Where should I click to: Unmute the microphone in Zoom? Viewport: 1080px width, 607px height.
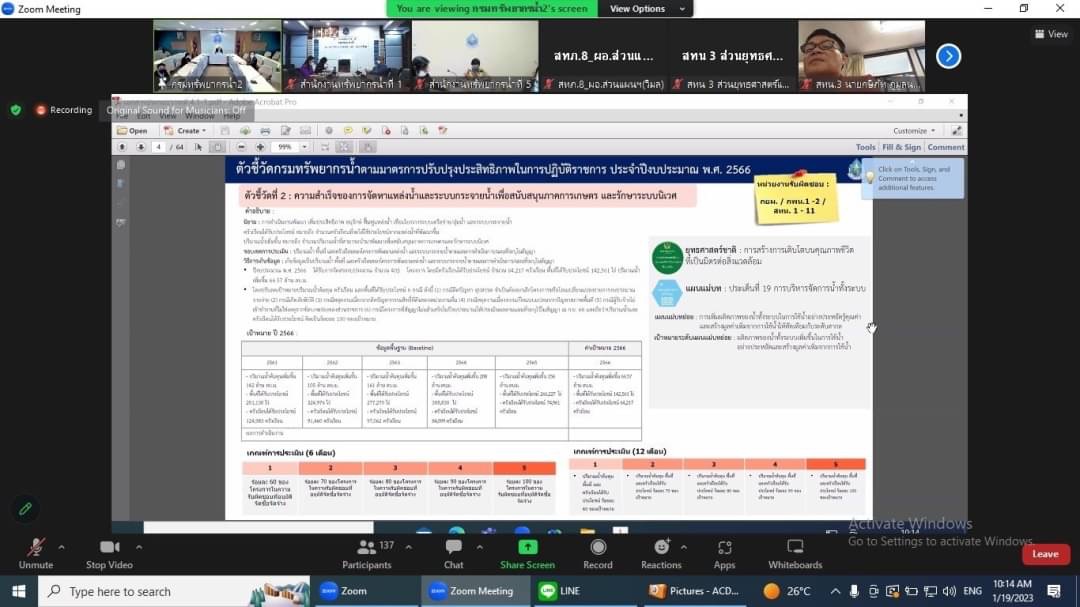[36, 553]
